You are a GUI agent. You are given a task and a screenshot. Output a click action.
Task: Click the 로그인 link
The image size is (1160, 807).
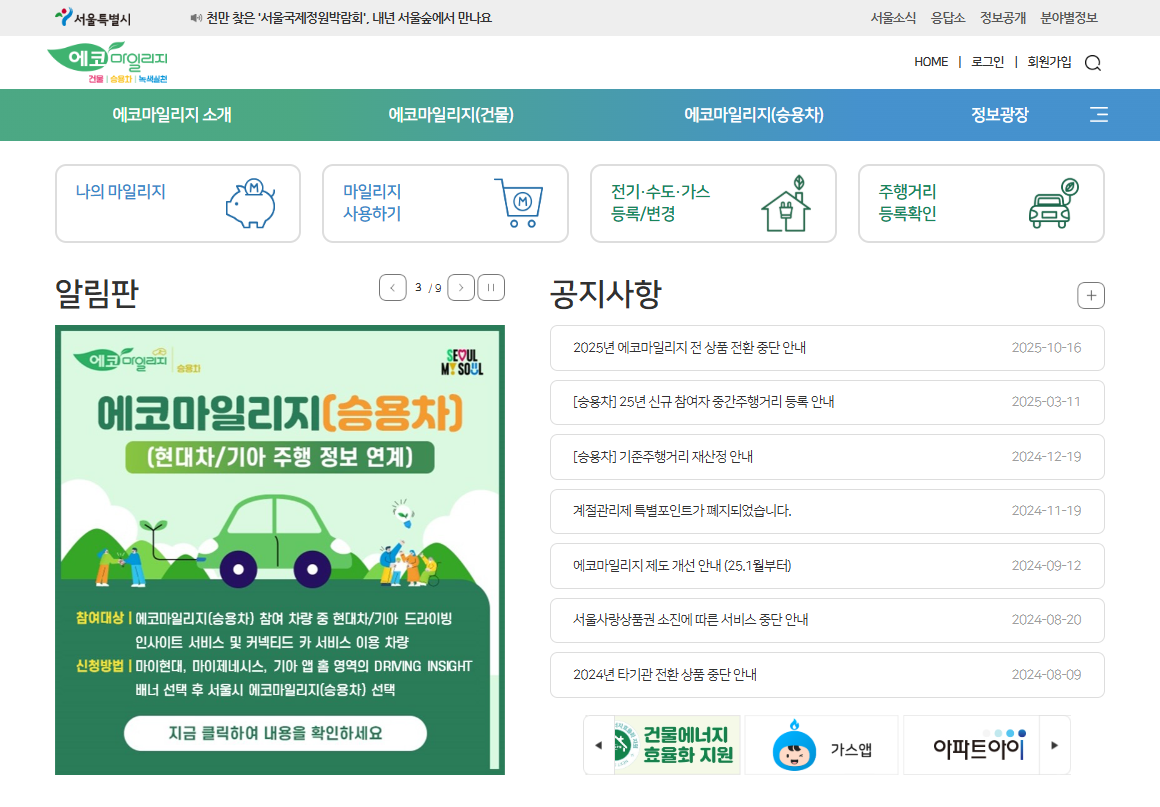click(x=986, y=62)
